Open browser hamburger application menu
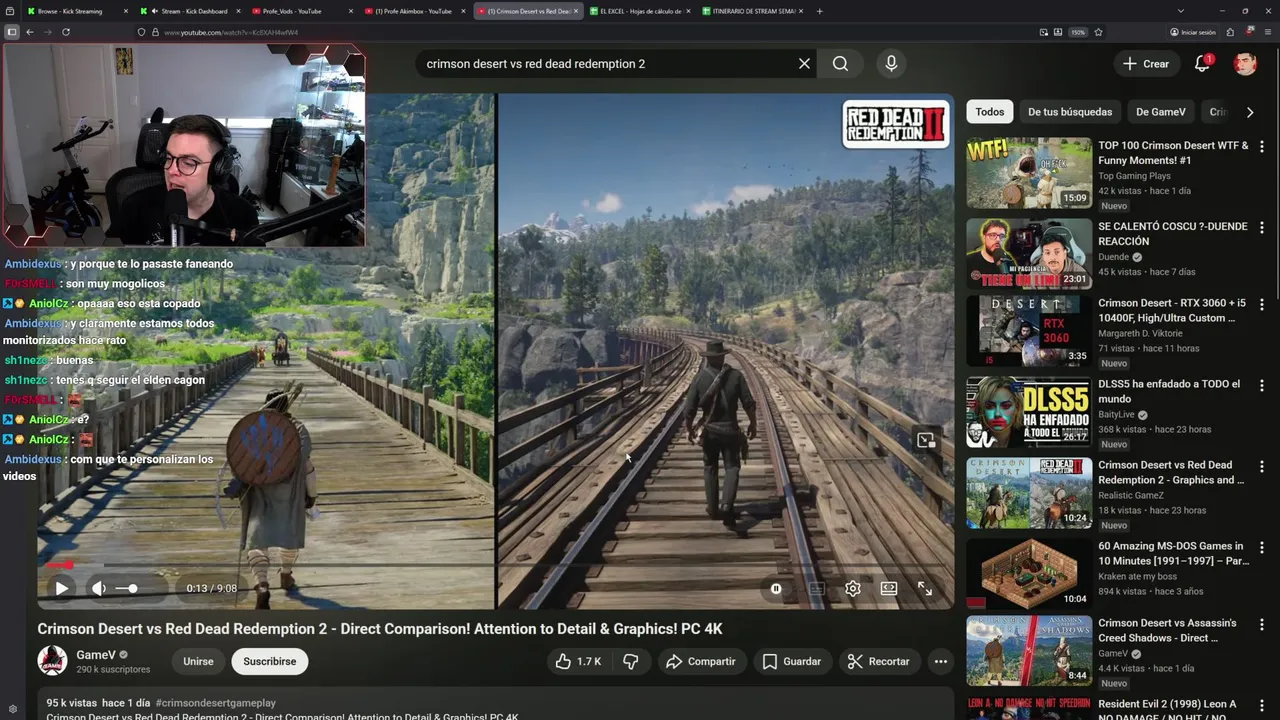This screenshot has height=720, width=1280. click(x=1267, y=32)
